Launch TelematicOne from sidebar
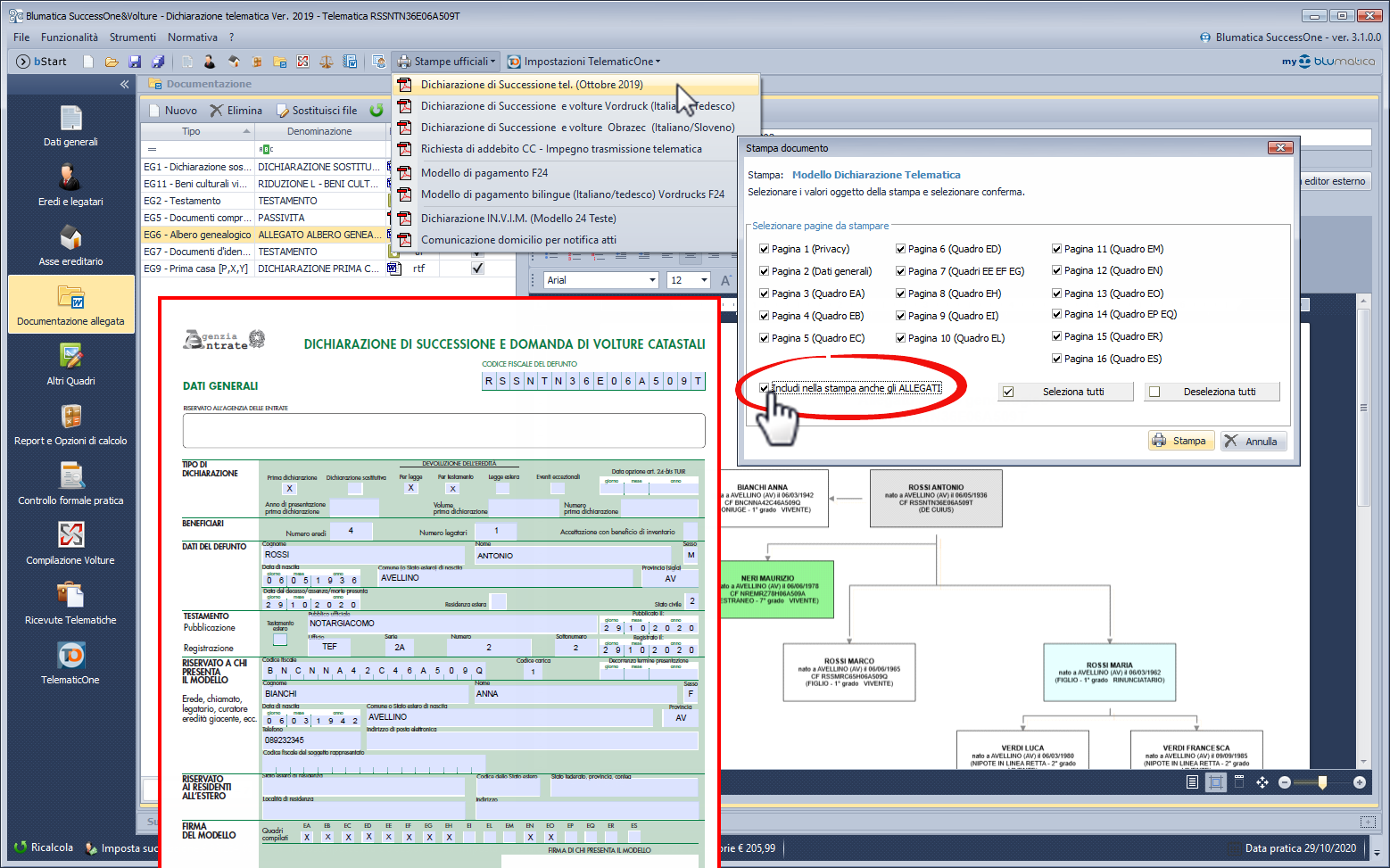Viewport: 1390px width, 868px height. pos(70,656)
